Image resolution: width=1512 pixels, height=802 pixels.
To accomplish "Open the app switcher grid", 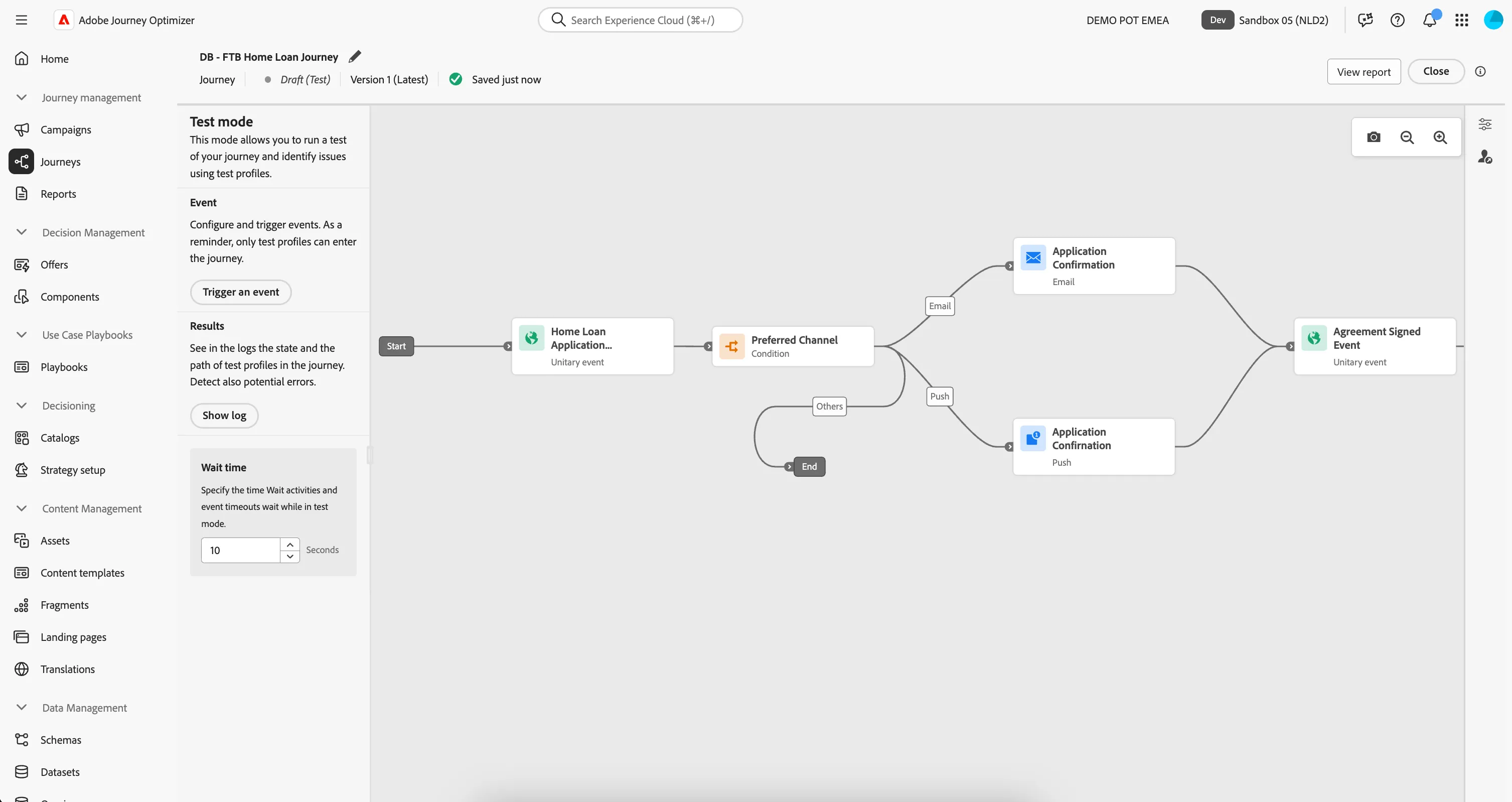I will point(1461,20).
